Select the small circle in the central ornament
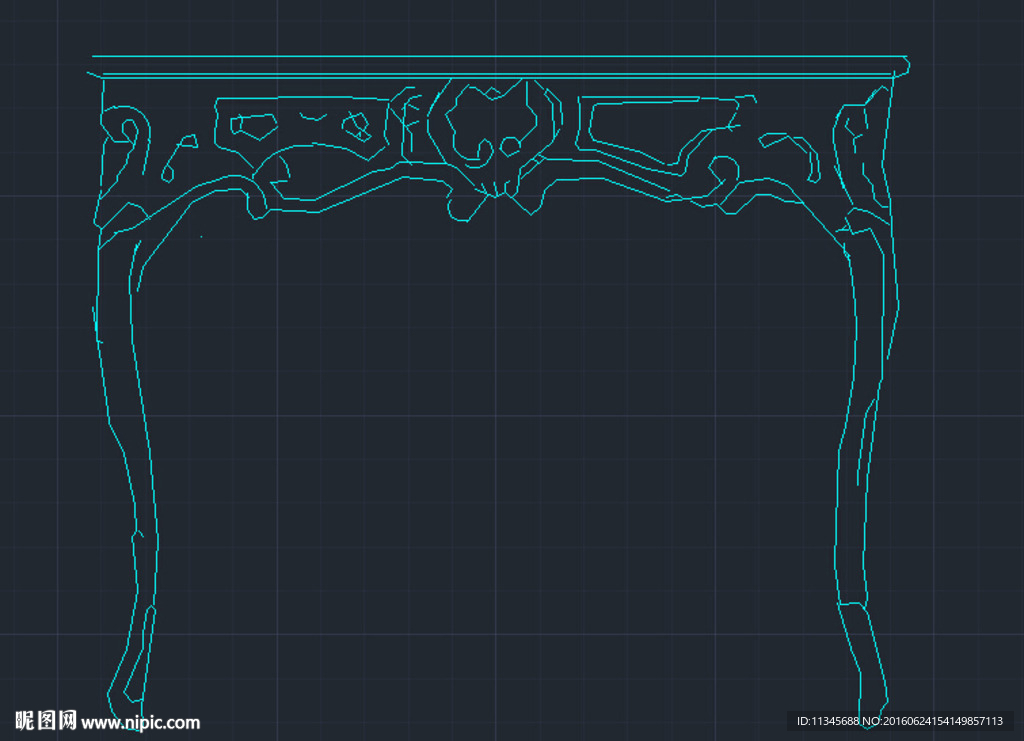 click(510, 147)
